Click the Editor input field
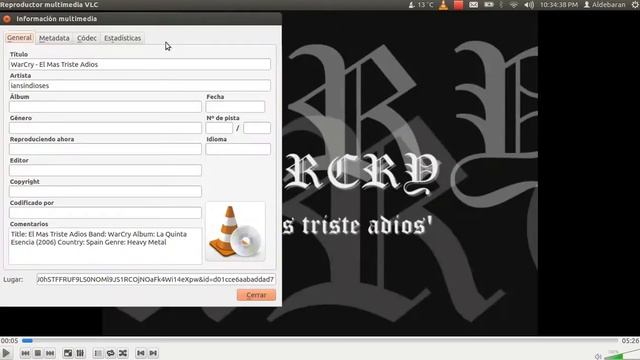 pos(105,170)
